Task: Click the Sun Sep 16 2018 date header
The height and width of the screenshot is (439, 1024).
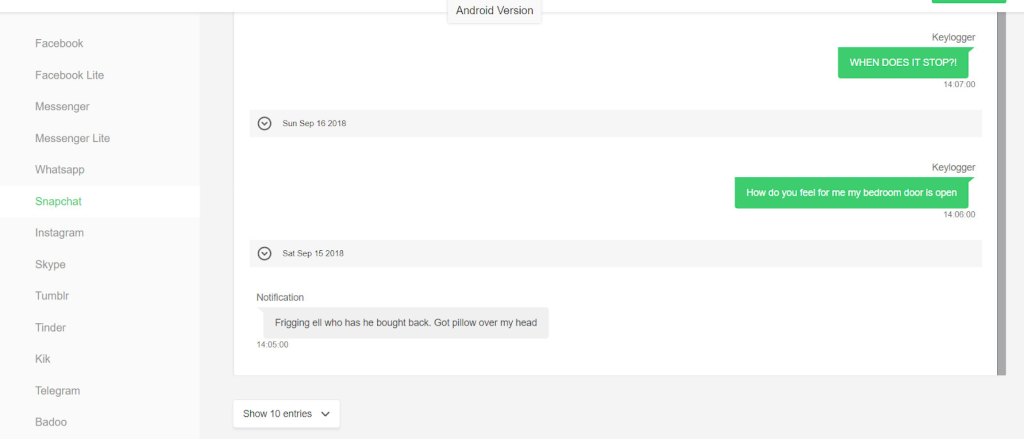Action: point(615,123)
